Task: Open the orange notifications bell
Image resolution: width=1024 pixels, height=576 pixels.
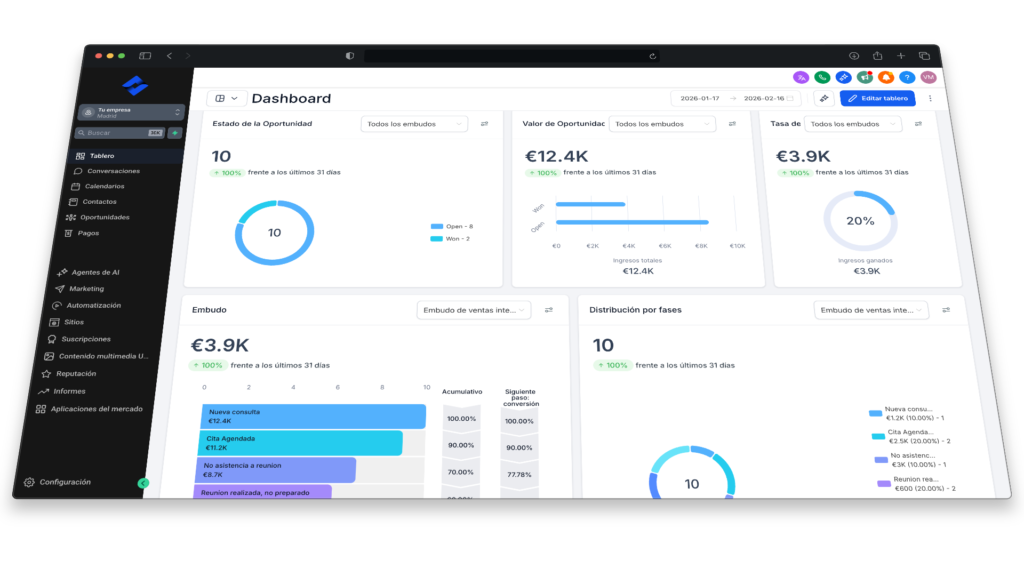Action: point(884,77)
